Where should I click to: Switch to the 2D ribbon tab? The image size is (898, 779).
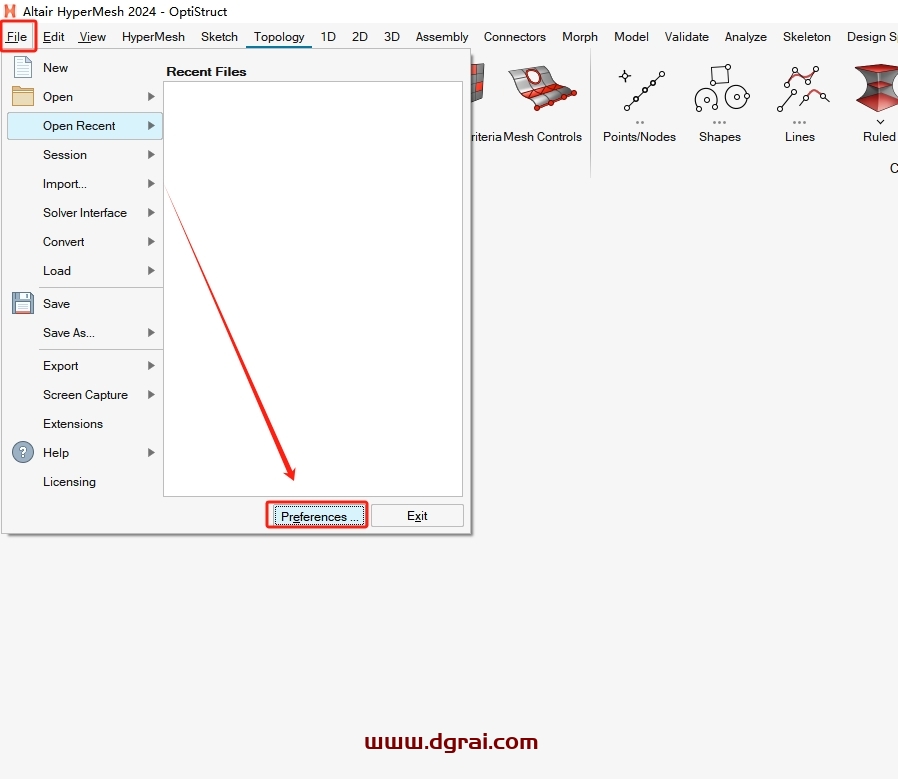360,37
